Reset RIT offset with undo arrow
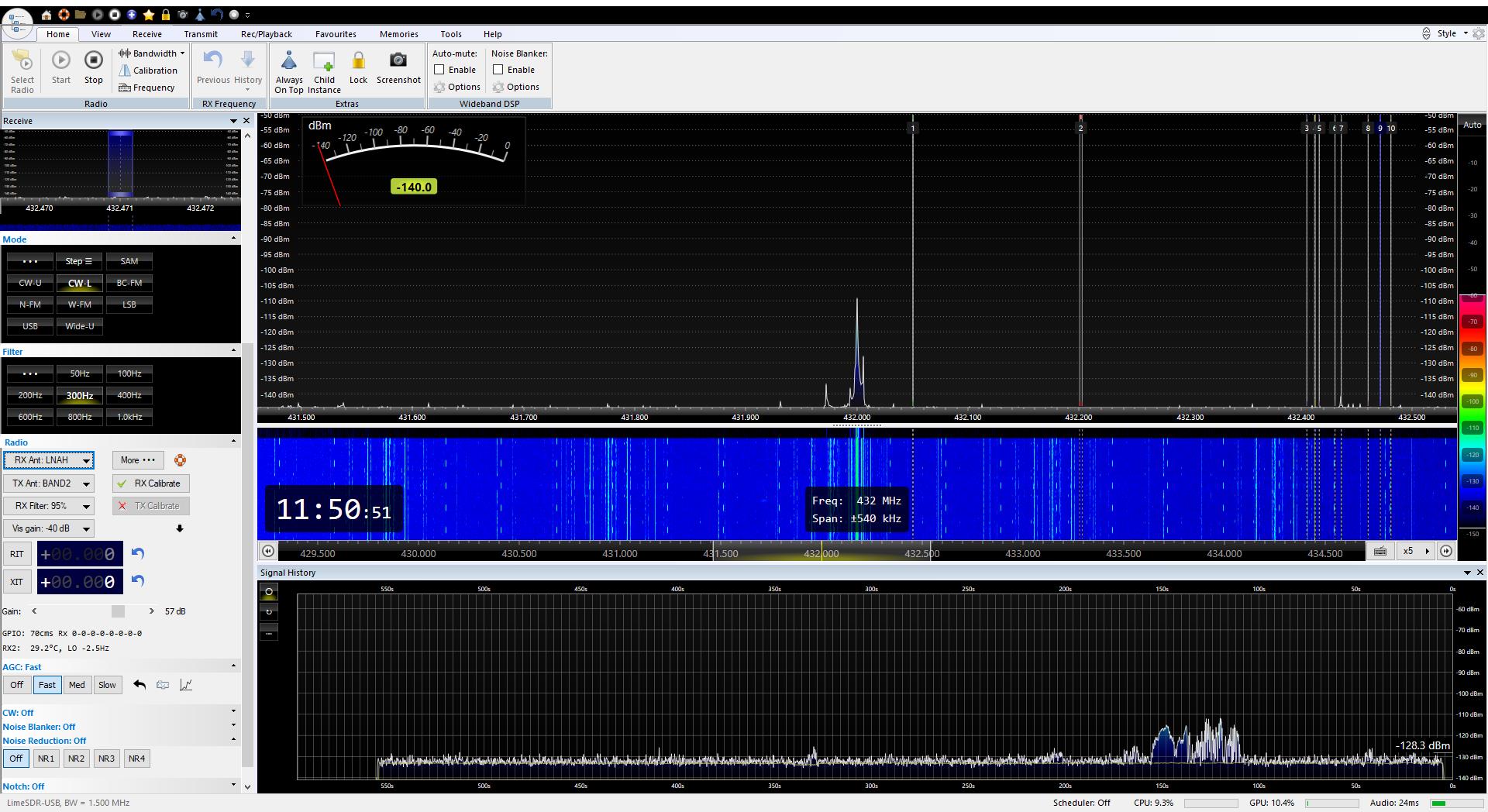This screenshot has height=812, width=1488. tap(138, 553)
